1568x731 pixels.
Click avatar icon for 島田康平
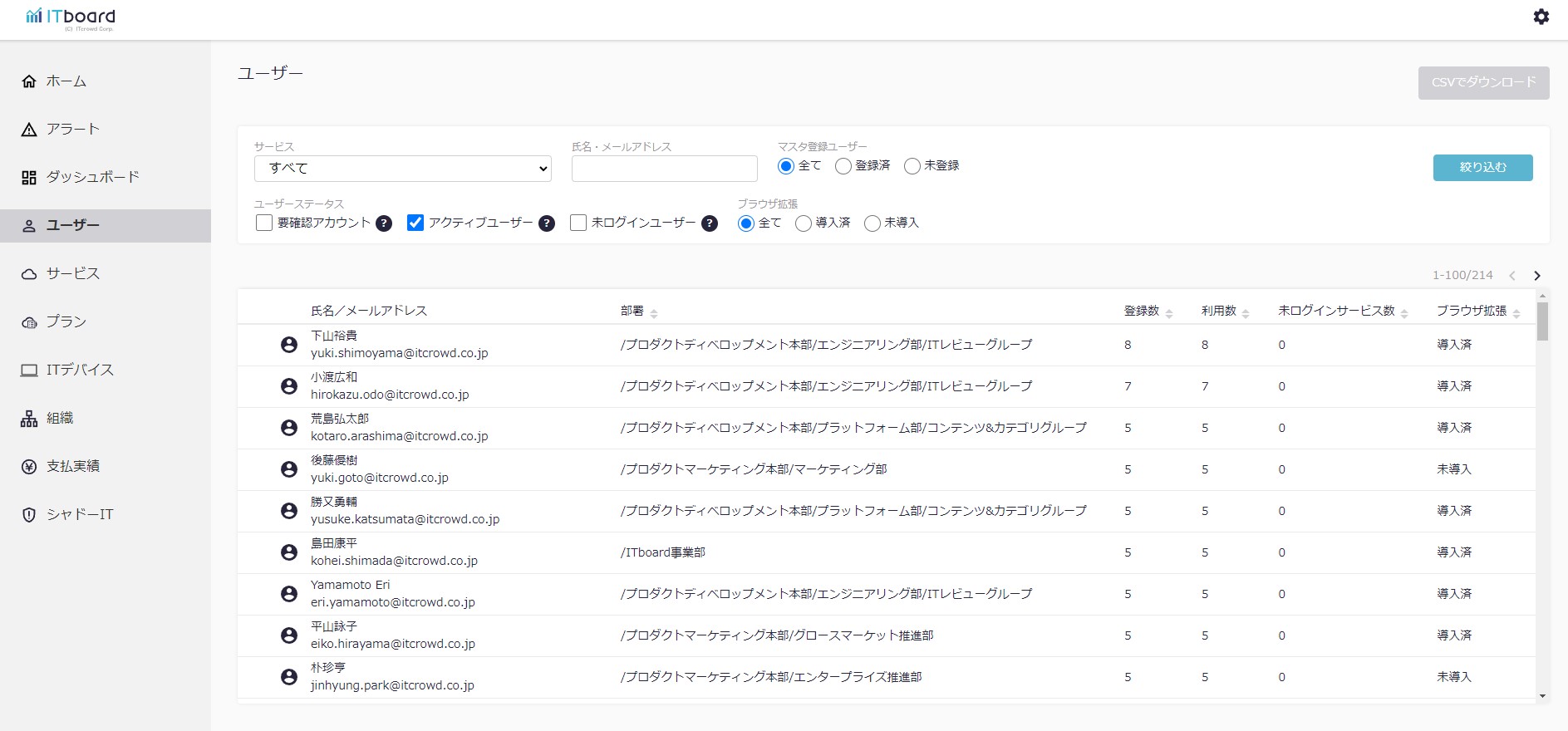[289, 552]
